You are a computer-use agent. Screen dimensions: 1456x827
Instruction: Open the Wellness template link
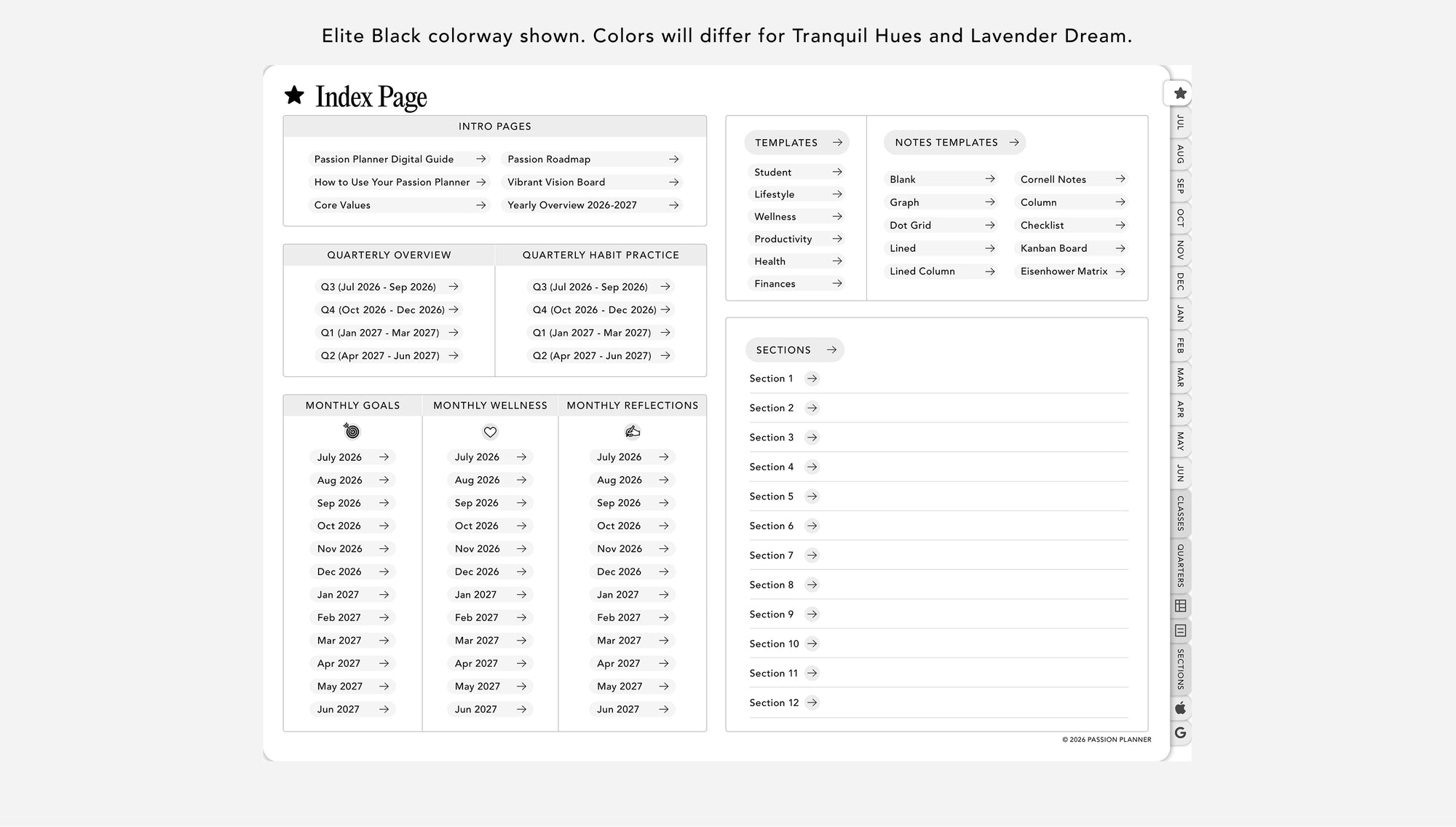coord(796,217)
